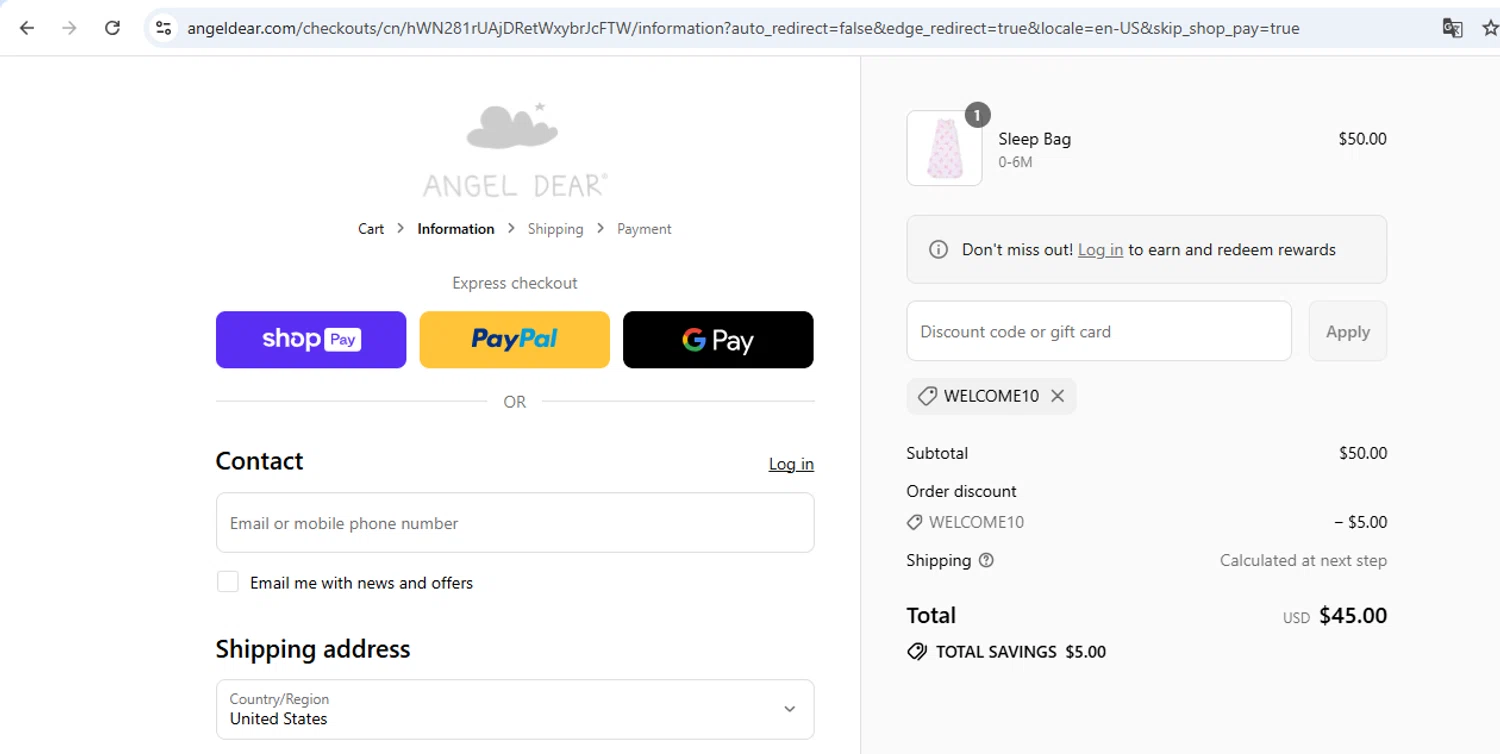Viewport: 1500px width, 754px height.
Task: Click the − $5.00 discount amount
Action: click(1361, 522)
